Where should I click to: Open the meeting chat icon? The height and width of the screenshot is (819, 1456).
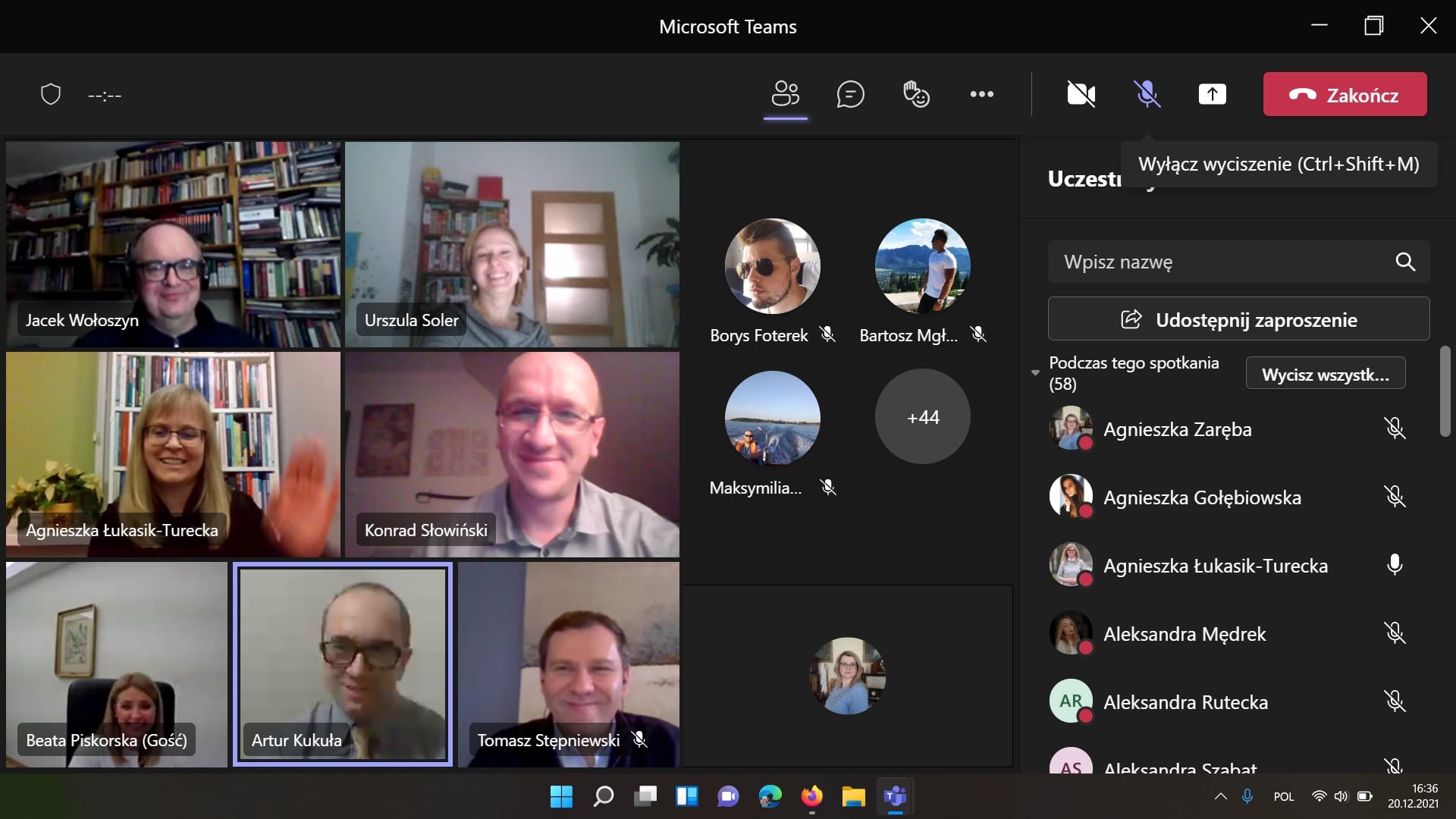pyautogui.click(x=850, y=94)
